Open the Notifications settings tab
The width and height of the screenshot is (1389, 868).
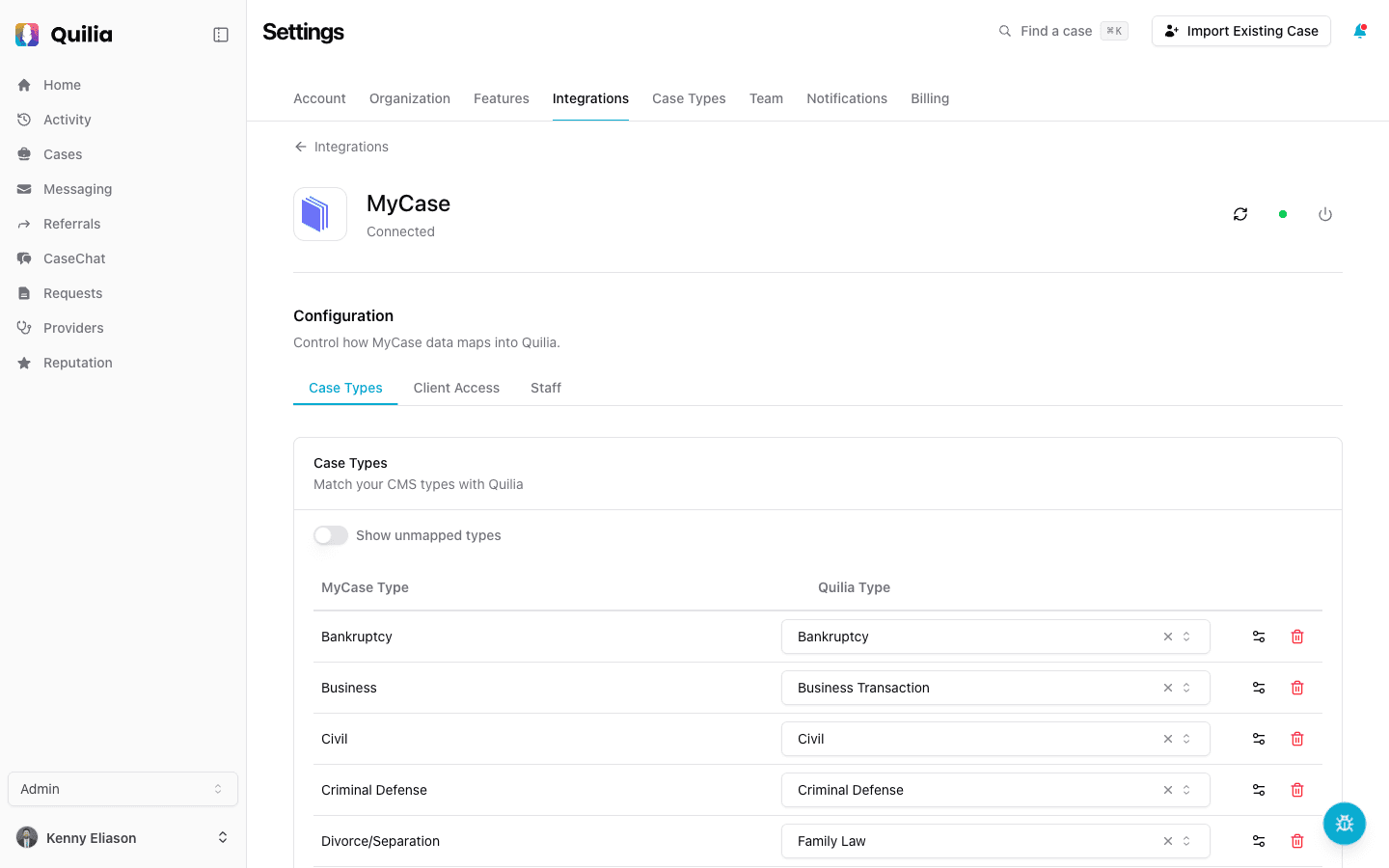847,98
